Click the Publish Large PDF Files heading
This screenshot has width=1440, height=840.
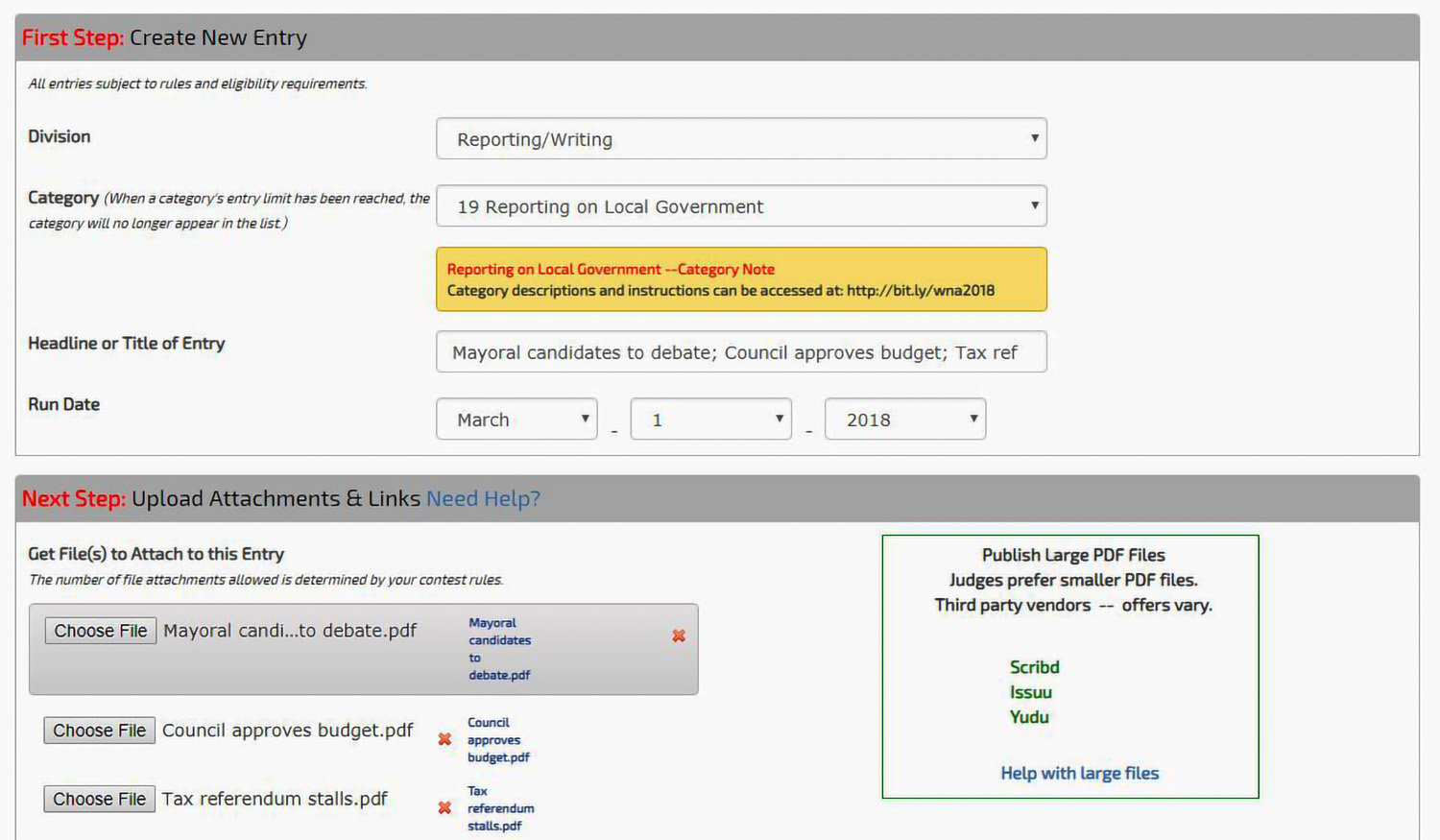(x=1073, y=555)
